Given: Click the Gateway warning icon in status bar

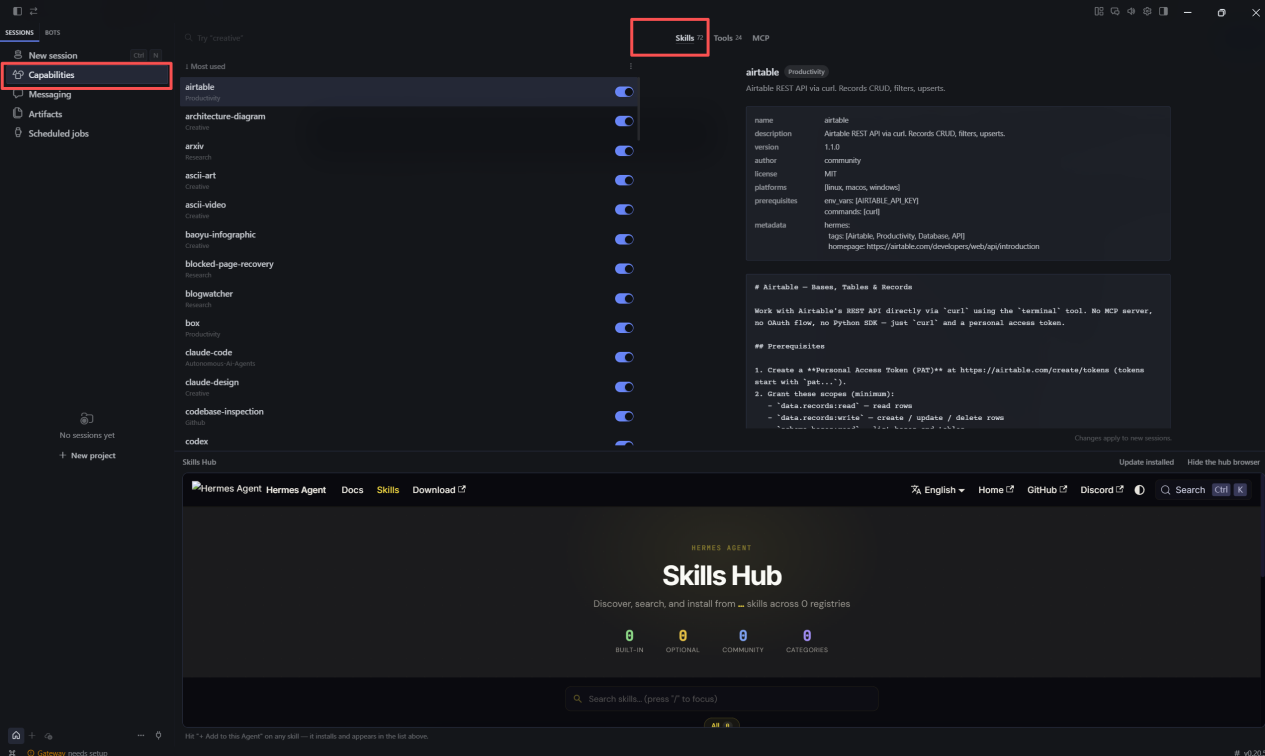Looking at the screenshot, I should click(30, 752).
